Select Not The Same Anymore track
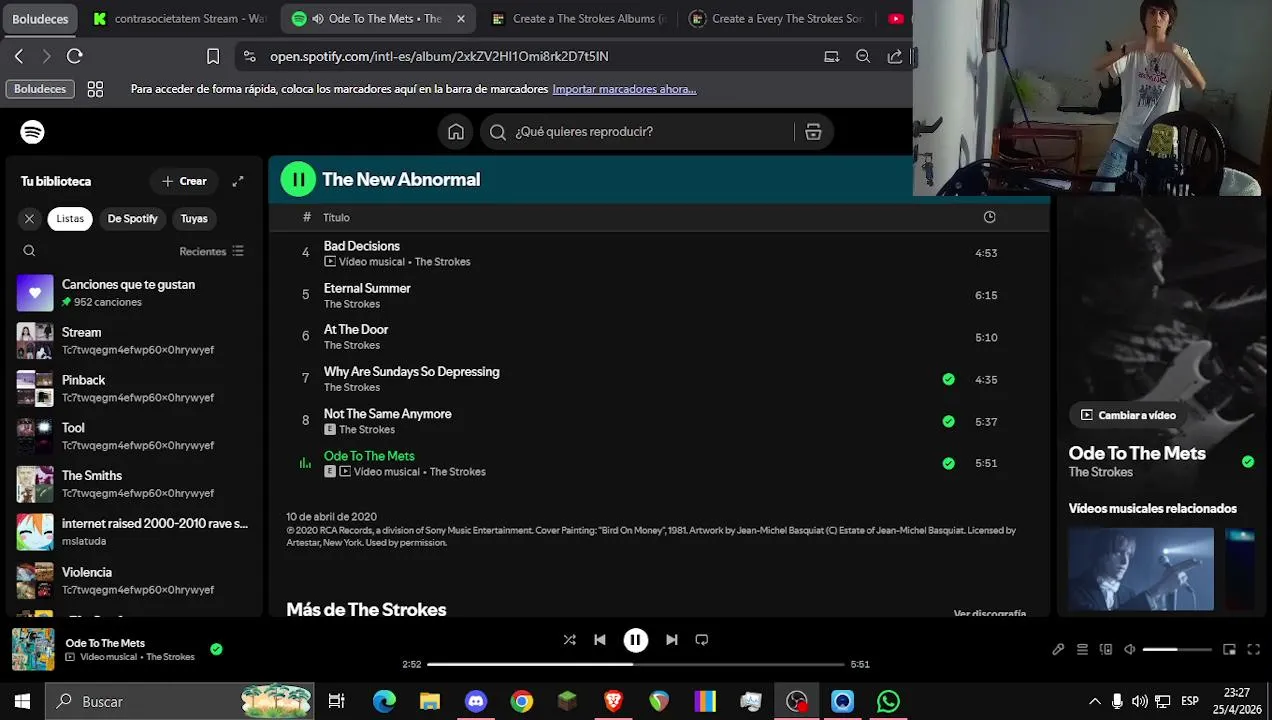Viewport: 1272px width, 720px height. (x=660, y=421)
